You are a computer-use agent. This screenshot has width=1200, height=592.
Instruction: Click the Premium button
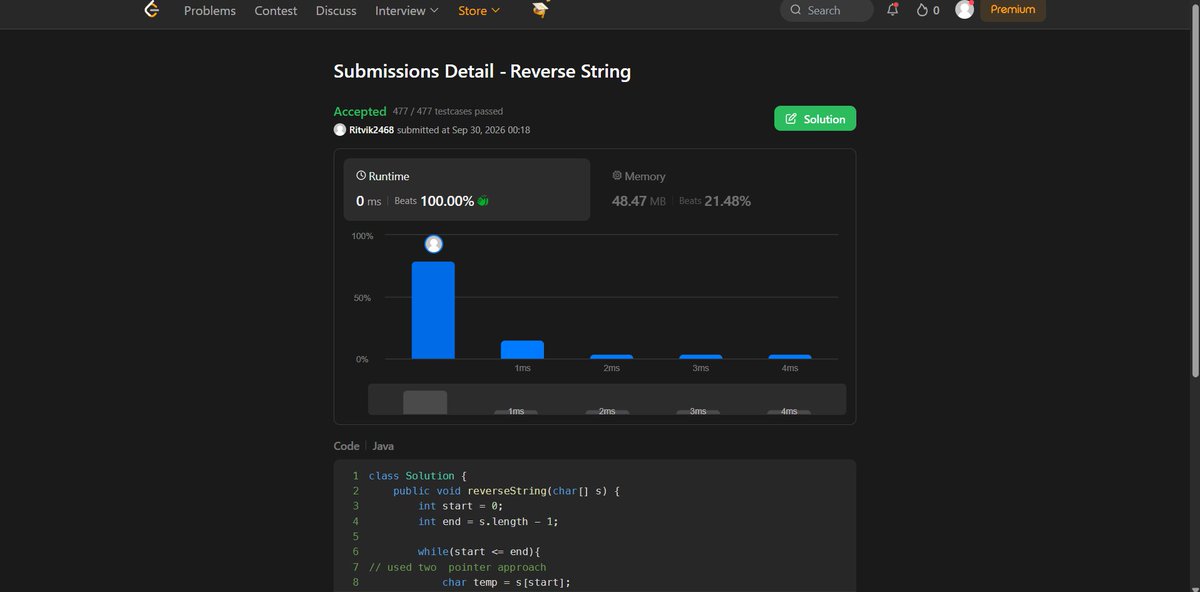click(x=1013, y=10)
